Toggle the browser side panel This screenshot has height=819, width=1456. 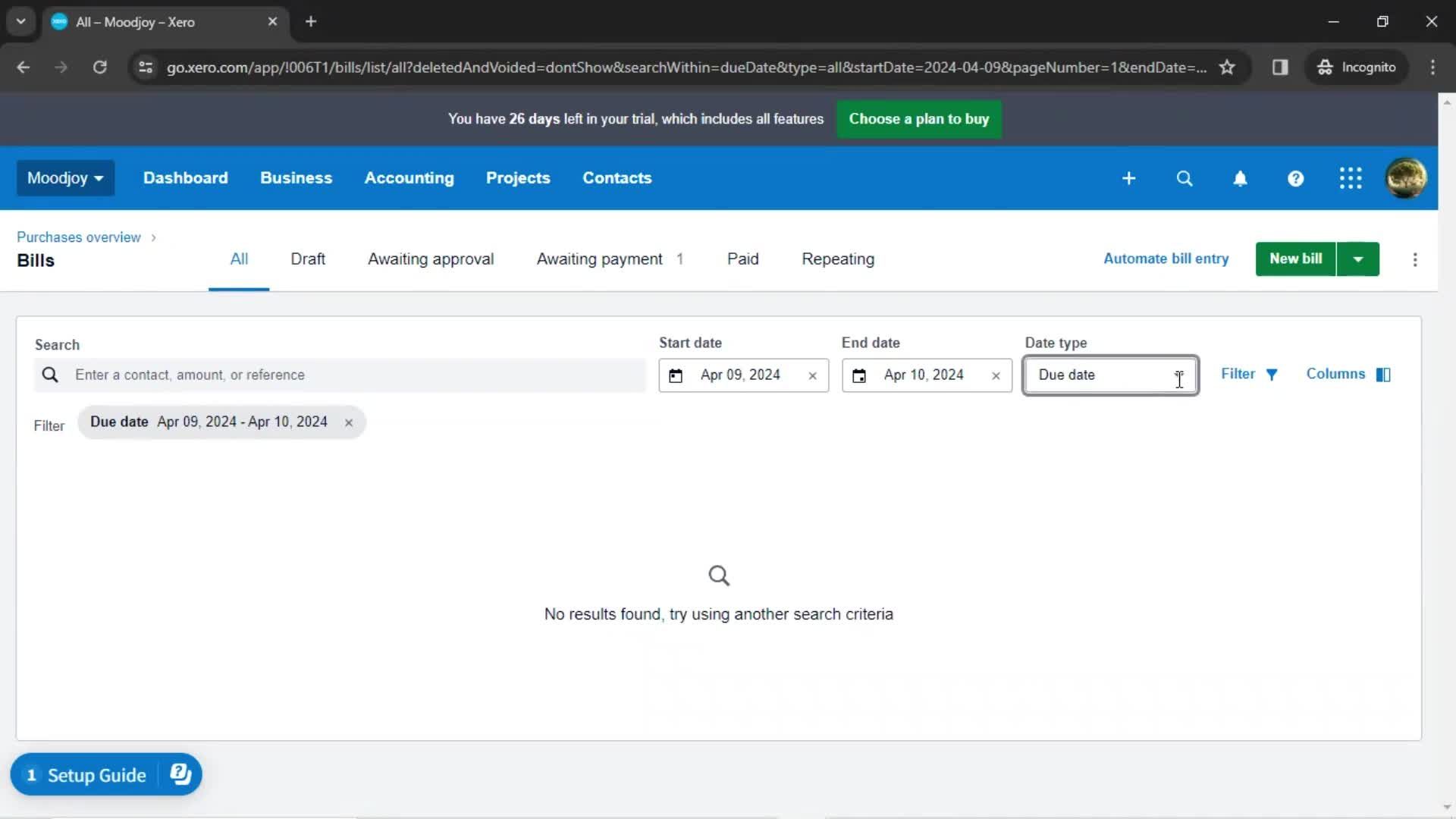[1280, 67]
